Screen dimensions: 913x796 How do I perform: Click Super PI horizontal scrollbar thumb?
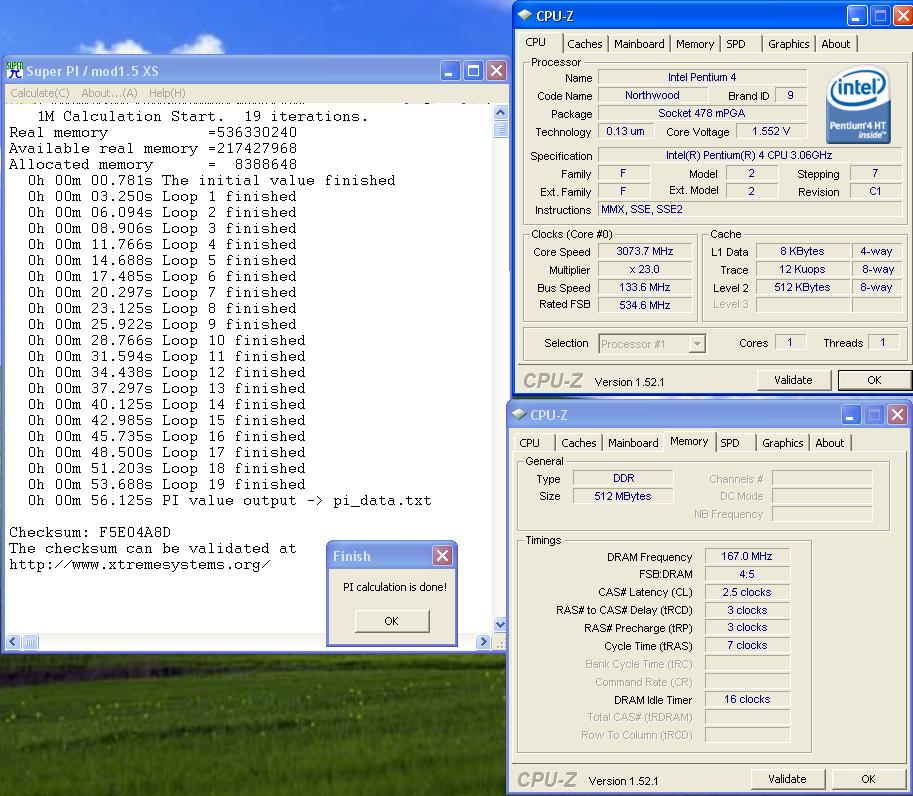tap(30, 642)
